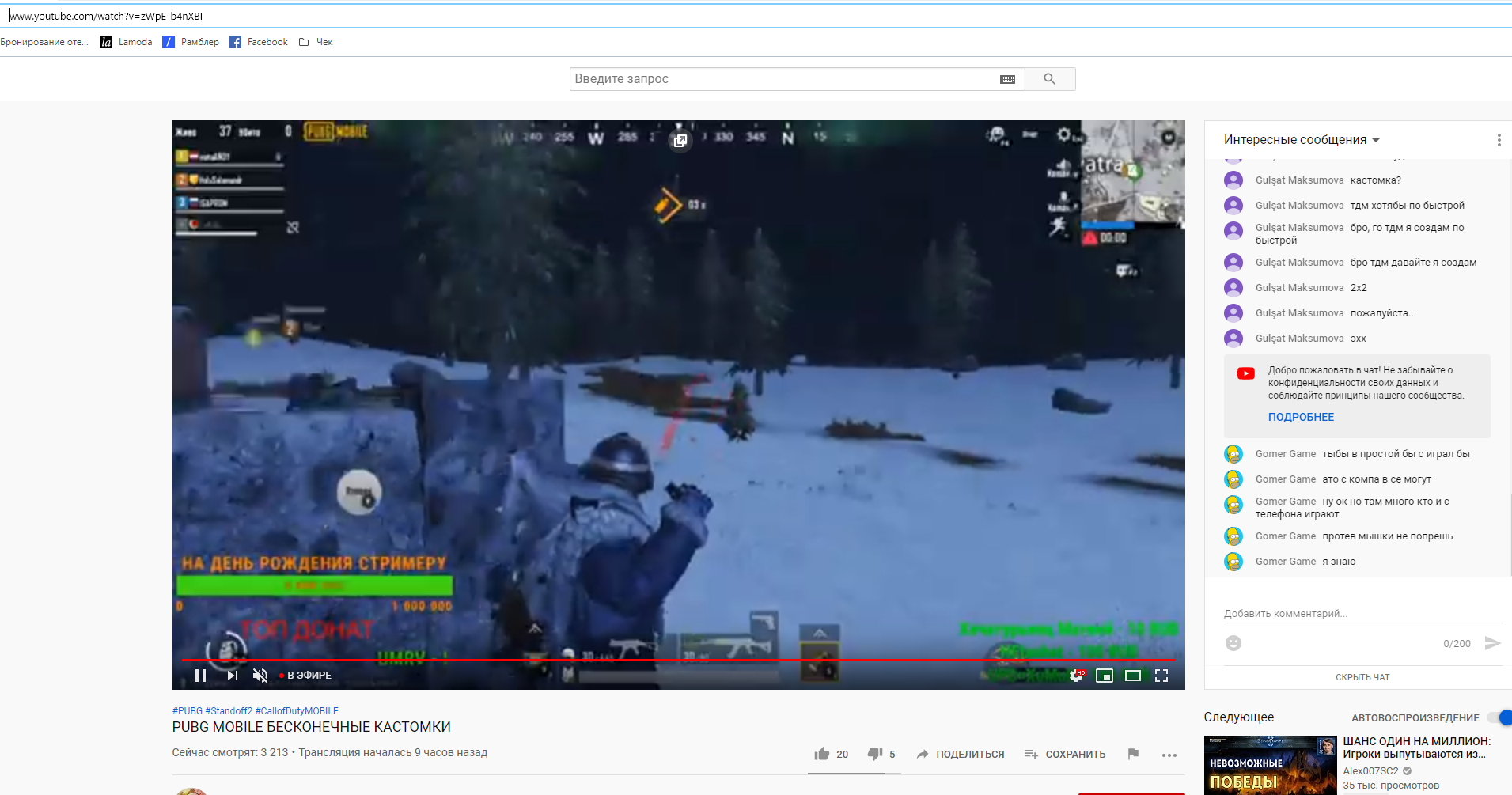Switch to theater mode view
This screenshot has width=1512, height=795.
[1133, 676]
